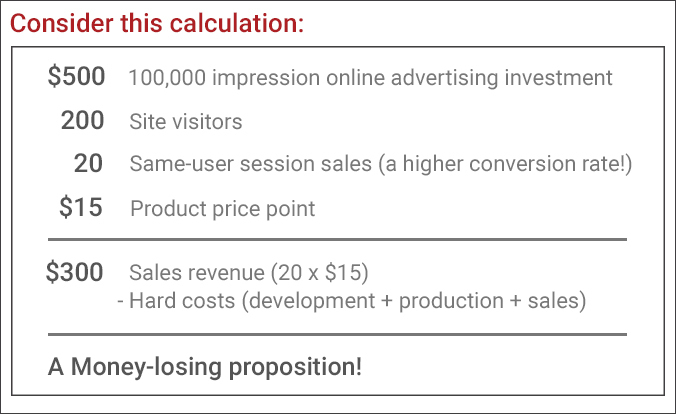Viewport: 676px width, 414px height.
Task: Click the 'Consider this calculation:' heading
Action: click(157, 23)
